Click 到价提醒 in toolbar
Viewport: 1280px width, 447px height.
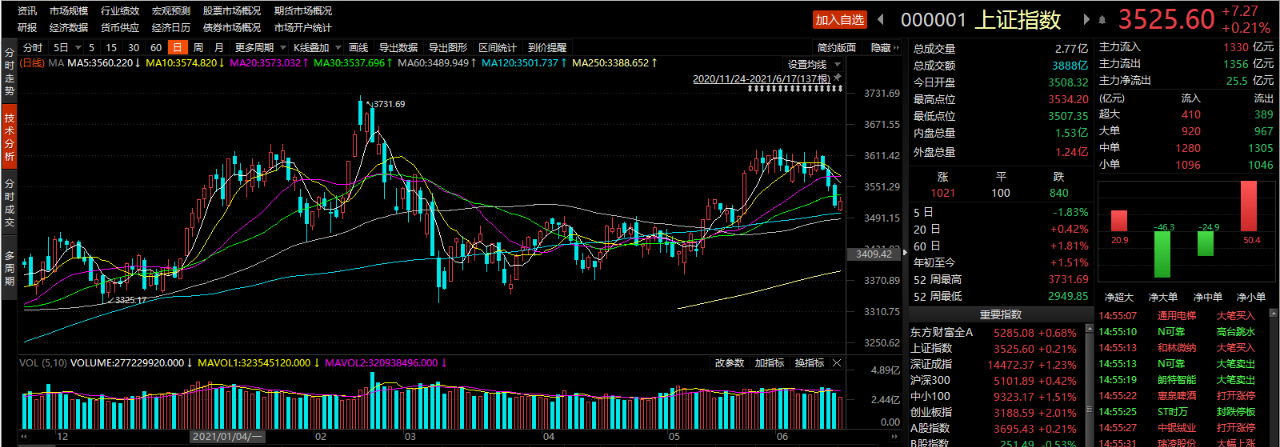point(547,47)
